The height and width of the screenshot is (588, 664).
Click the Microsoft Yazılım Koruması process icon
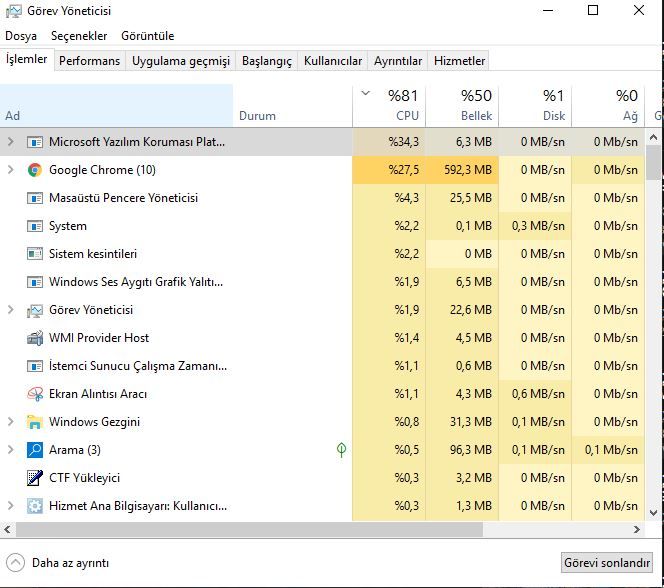[x=35, y=142]
